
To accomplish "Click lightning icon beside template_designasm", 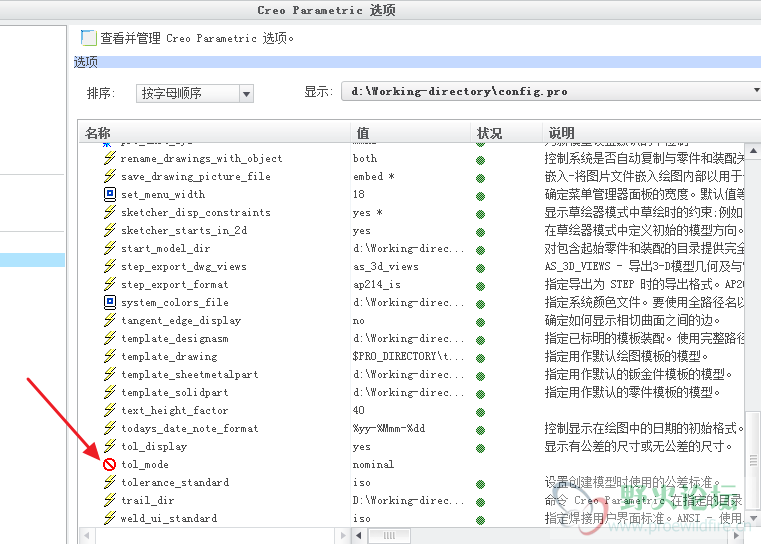I will click(110, 338).
